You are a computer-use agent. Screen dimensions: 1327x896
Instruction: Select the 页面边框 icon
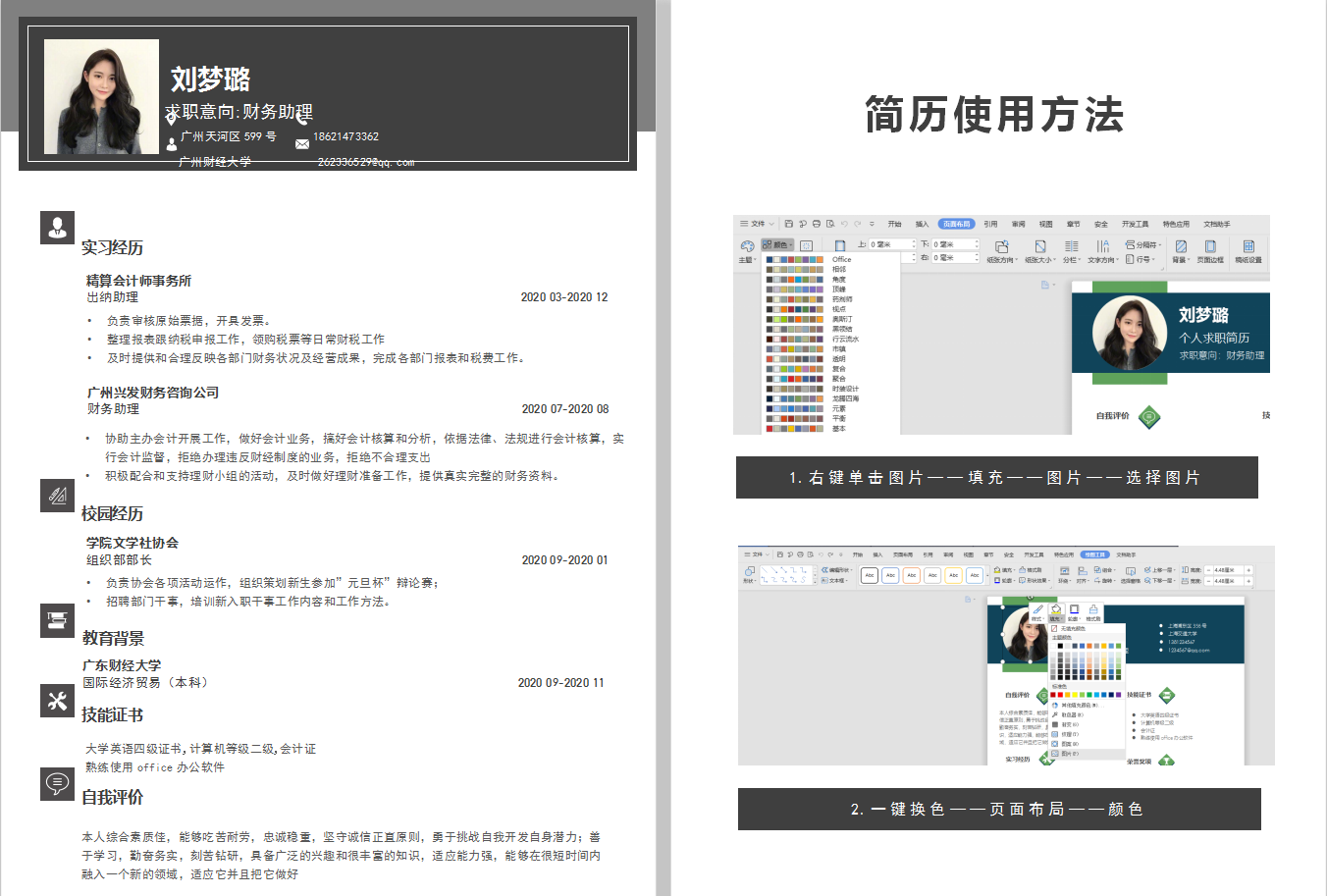pyautogui.click(x=1209, y=248)
